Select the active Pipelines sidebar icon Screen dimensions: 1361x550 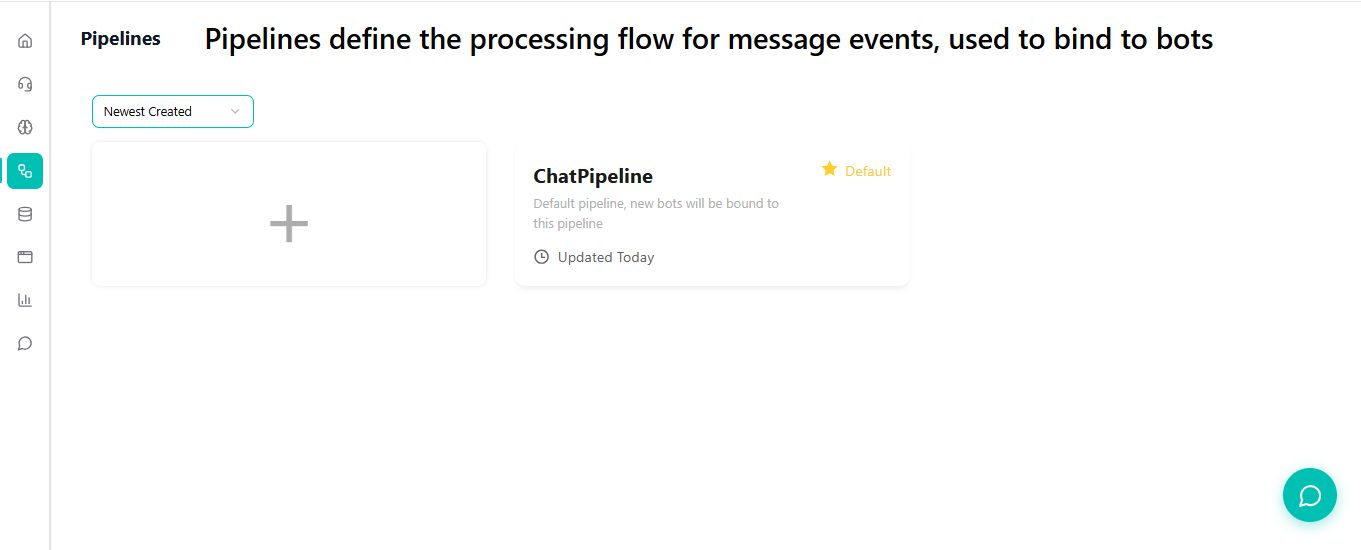coord(25,171)
